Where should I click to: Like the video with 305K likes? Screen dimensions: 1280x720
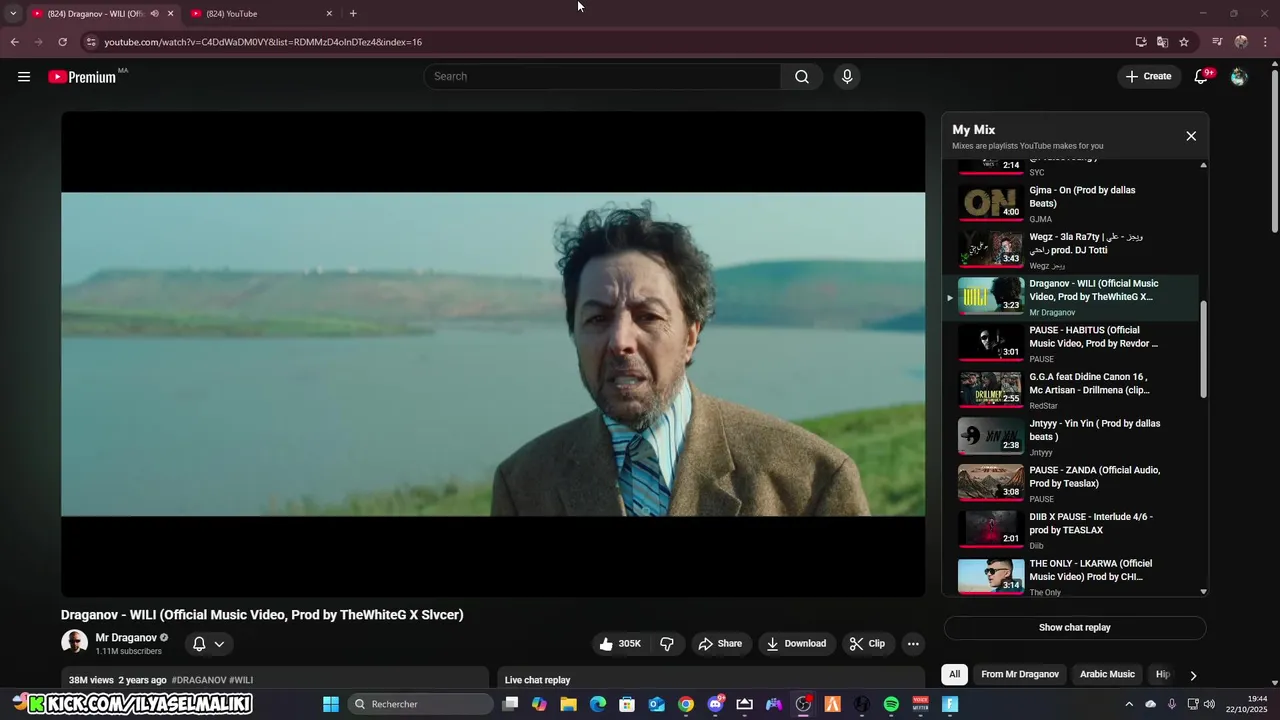[x=620, y=644]
